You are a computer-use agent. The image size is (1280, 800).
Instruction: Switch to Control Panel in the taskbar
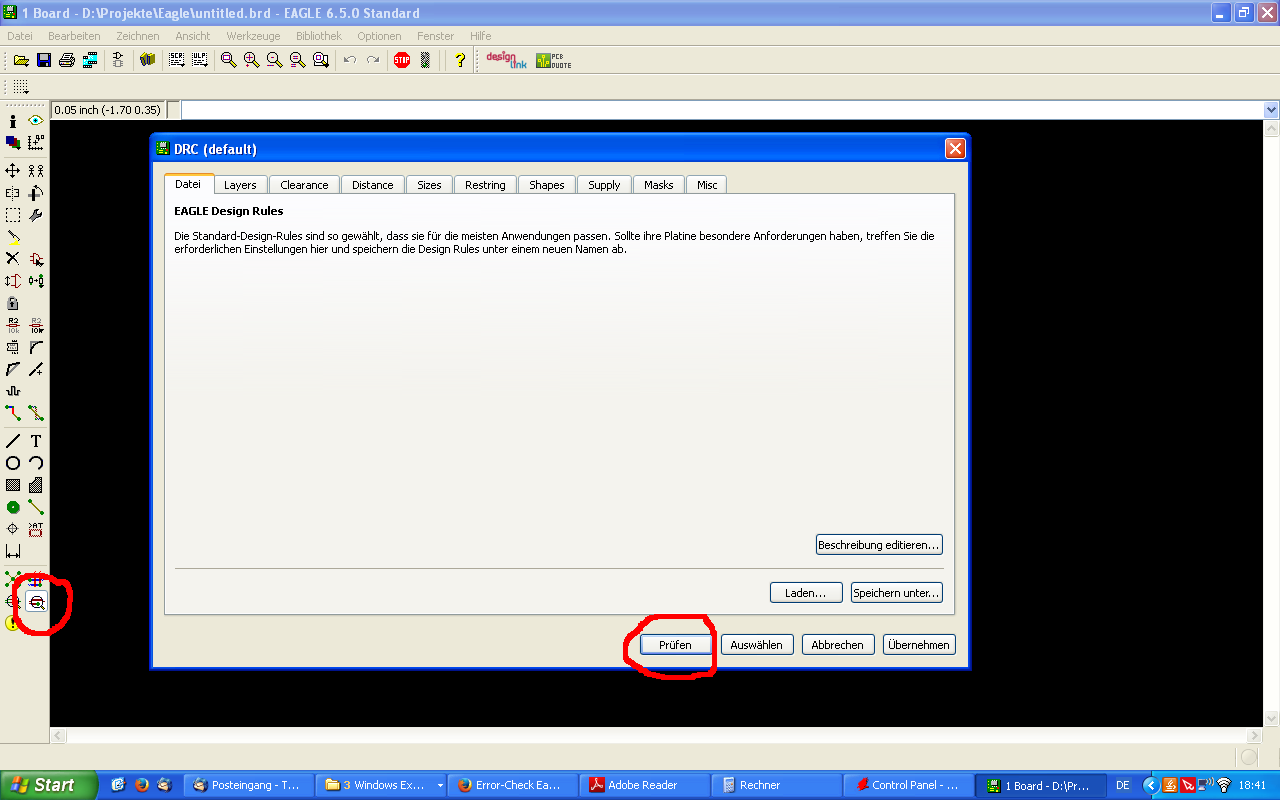[909, 785]
